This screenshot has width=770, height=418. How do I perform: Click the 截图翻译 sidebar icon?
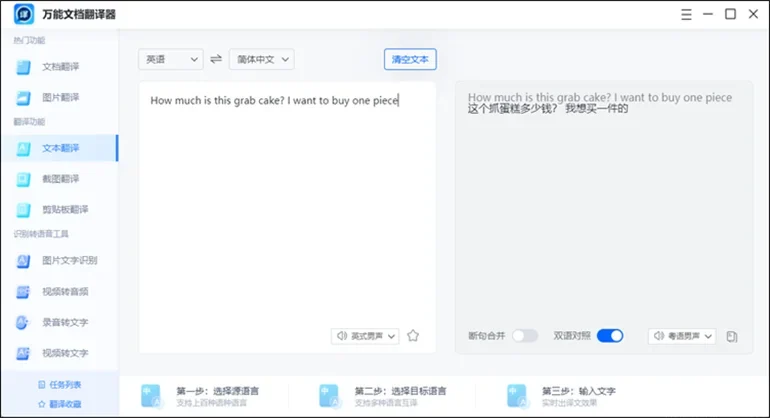[23, 179]
